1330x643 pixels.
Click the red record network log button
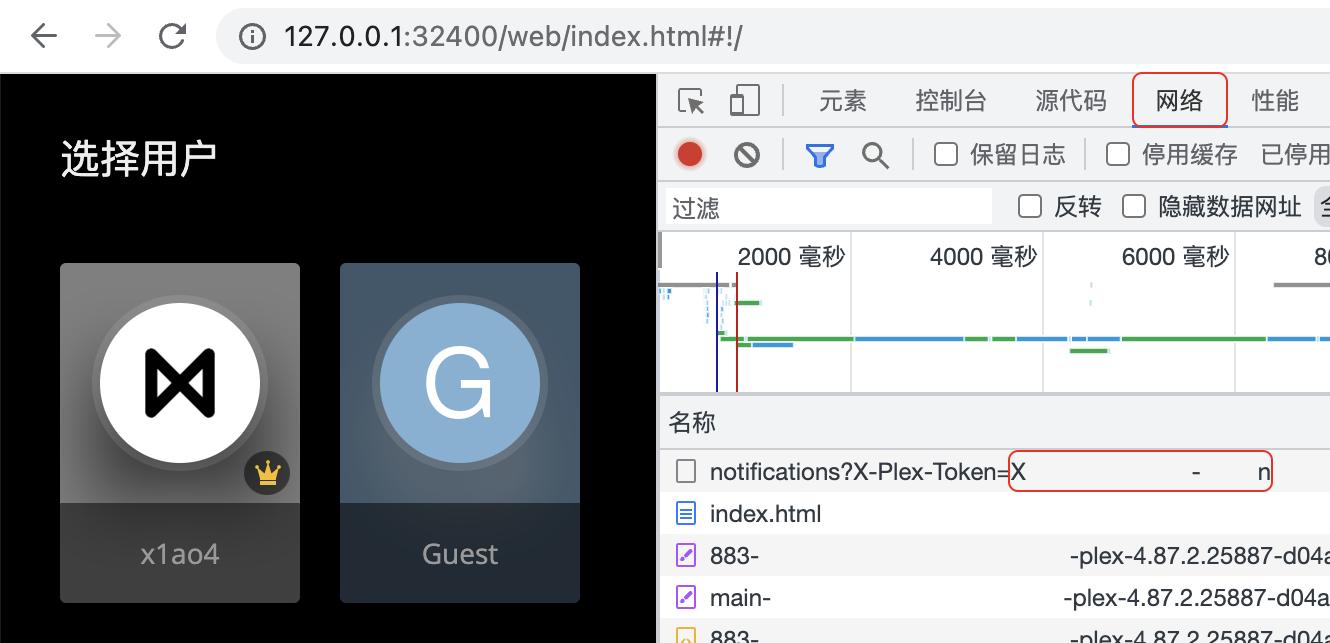click(688, 155)
